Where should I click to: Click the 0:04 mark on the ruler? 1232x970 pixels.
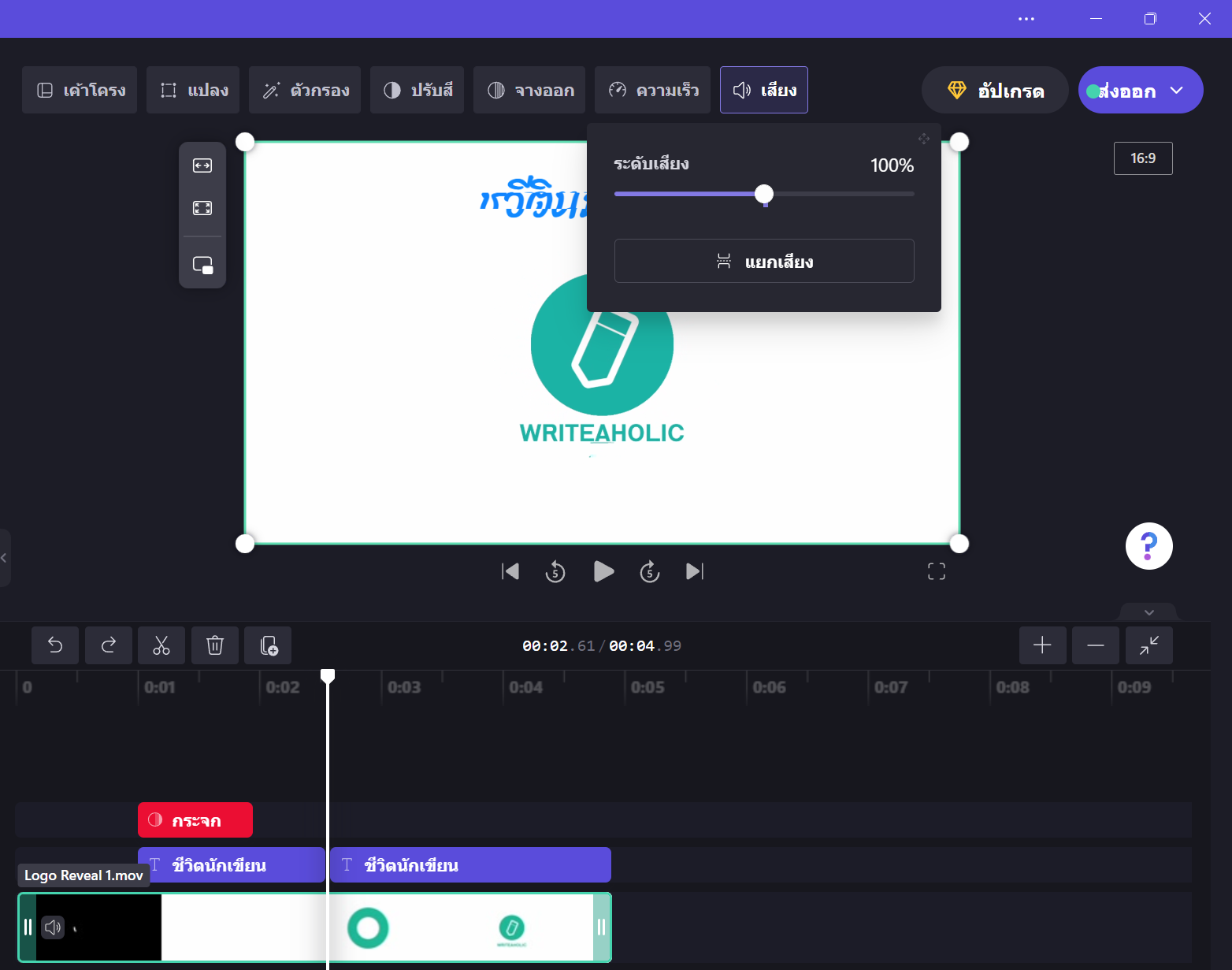pyautogui.click(x=525, y=687)
